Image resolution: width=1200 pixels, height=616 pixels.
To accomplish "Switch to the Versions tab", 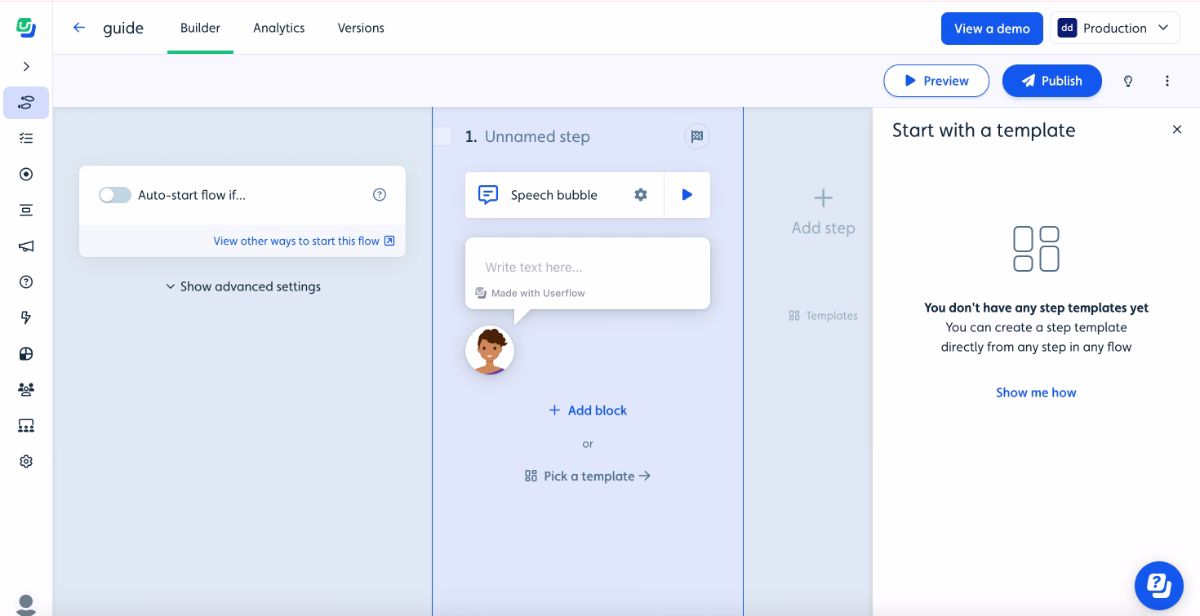I will click(x=360, y=28).
